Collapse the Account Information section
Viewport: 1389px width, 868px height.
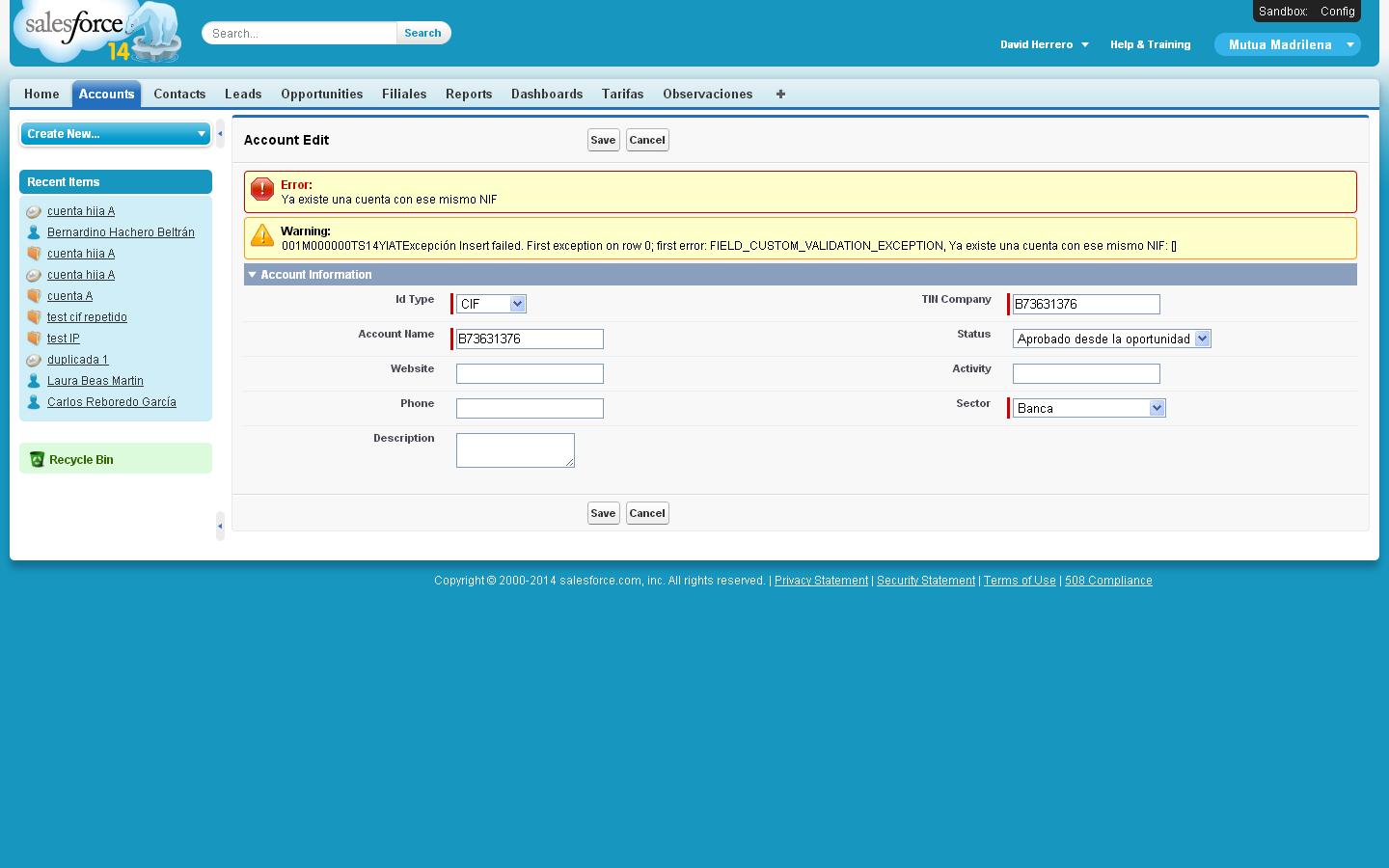pyautogui.click(x=252, y=275)
